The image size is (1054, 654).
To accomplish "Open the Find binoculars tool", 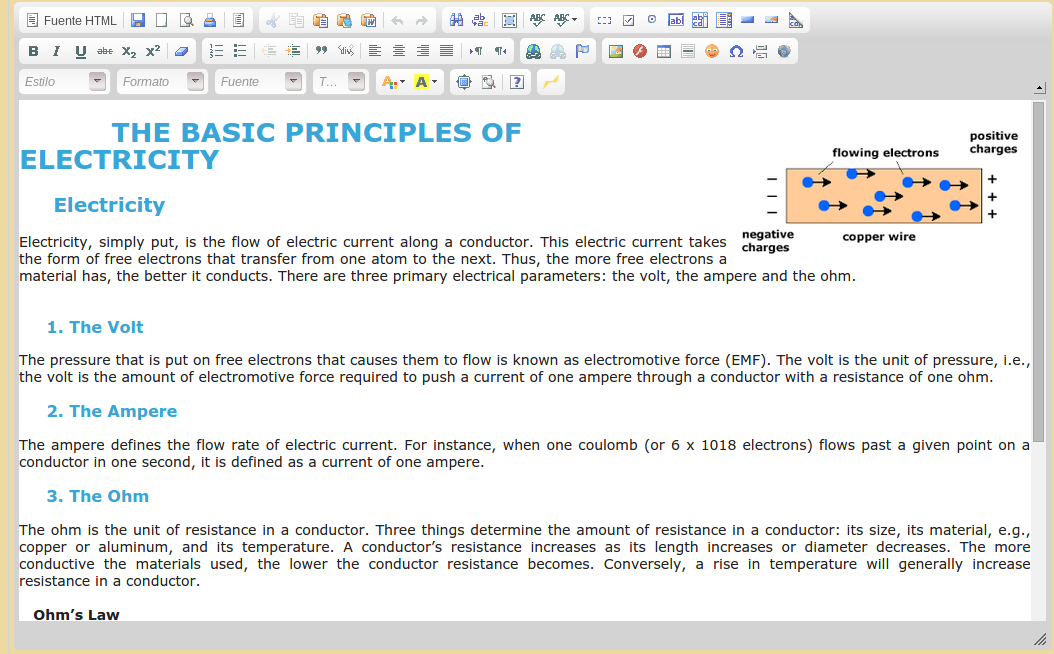I will pyautogui.click(x=456, y=20).
